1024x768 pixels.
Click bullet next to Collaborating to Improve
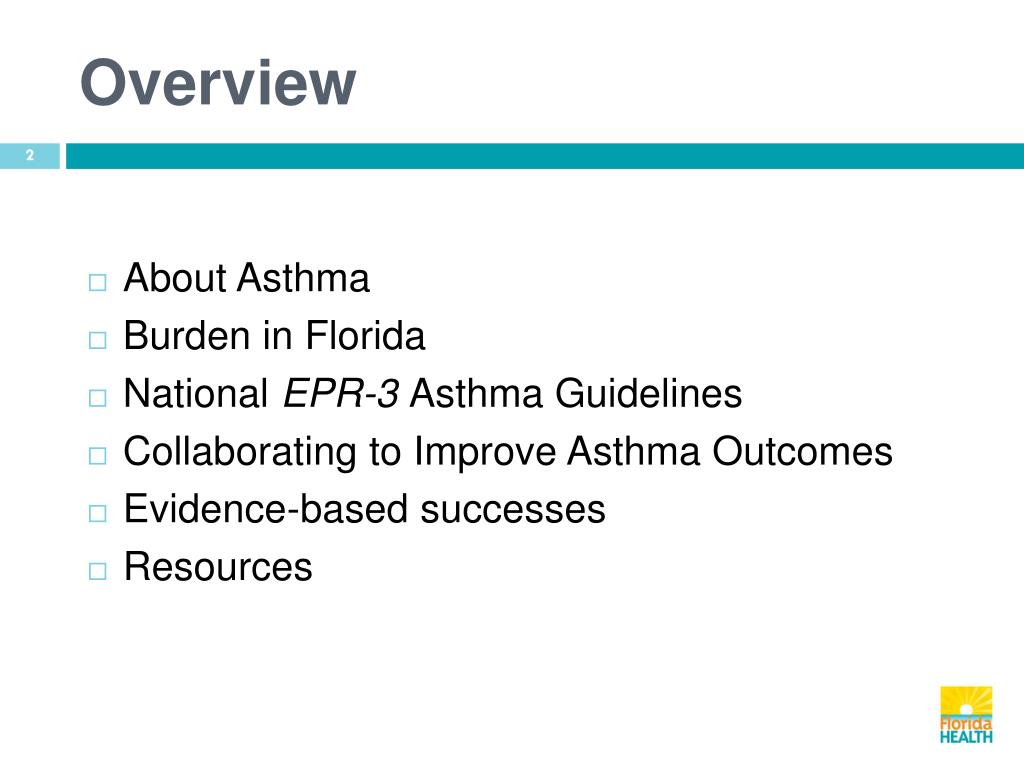pos(97,456)
